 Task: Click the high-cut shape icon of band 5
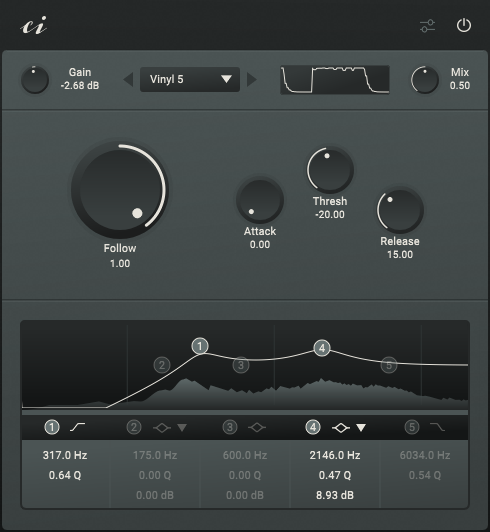click(x=437, y=427)
